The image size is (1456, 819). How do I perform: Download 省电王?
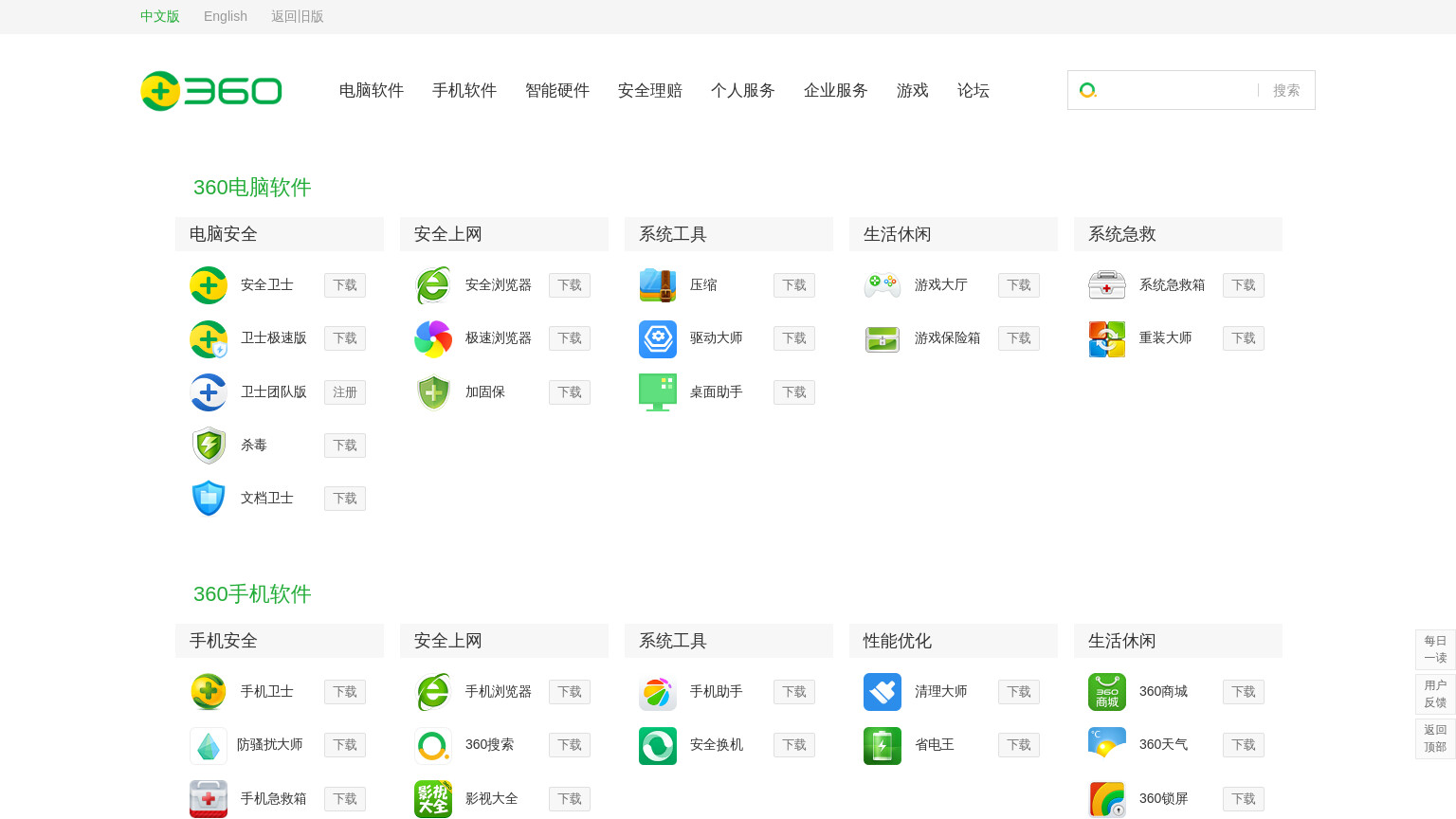[1019, 745]
